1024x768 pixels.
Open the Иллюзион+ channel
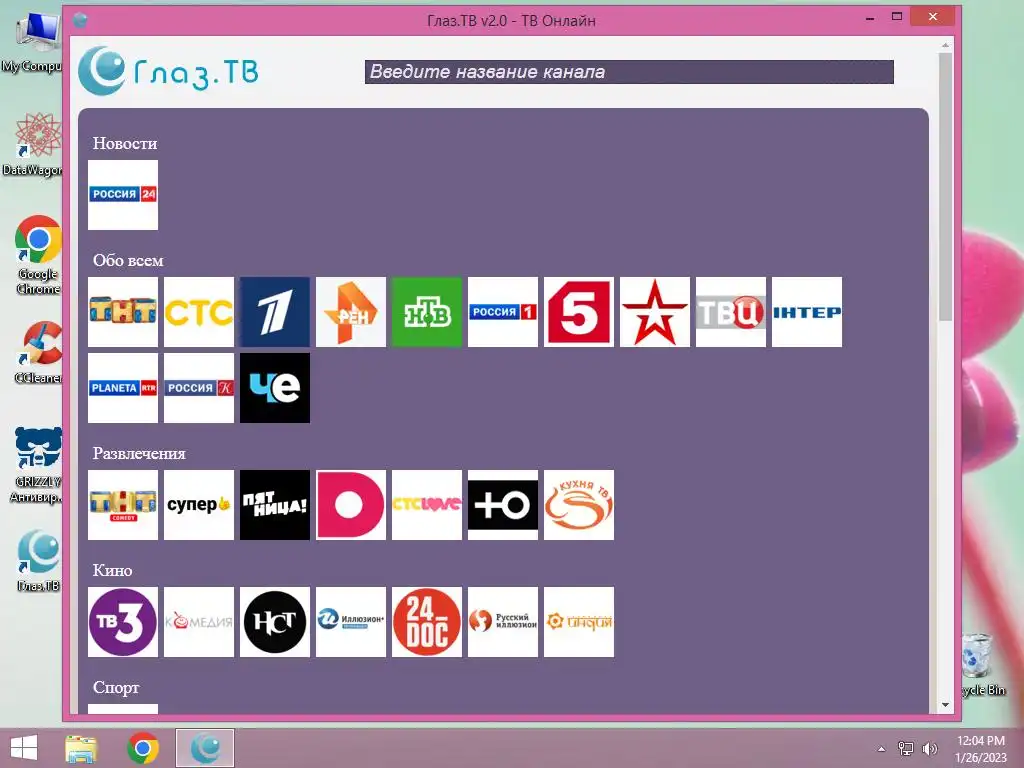pyautogui.click(x=351, y=622)
